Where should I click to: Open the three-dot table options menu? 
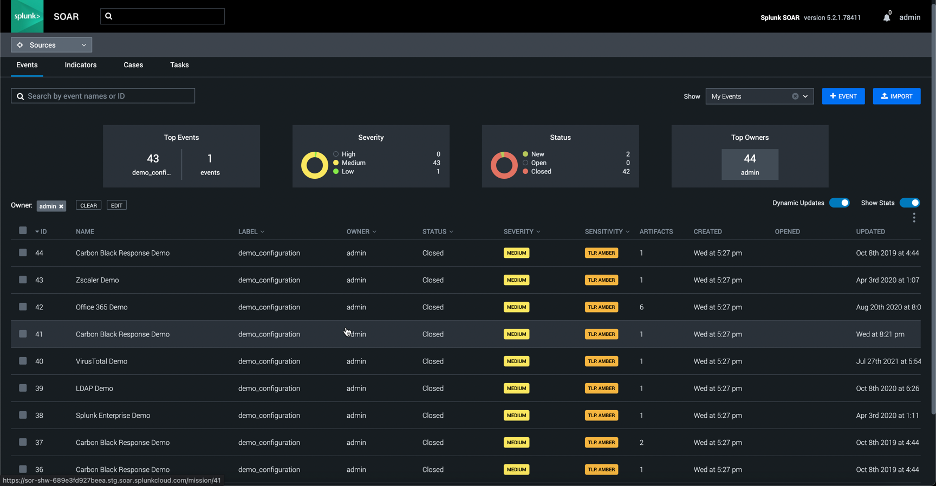(x=914, y=217)
